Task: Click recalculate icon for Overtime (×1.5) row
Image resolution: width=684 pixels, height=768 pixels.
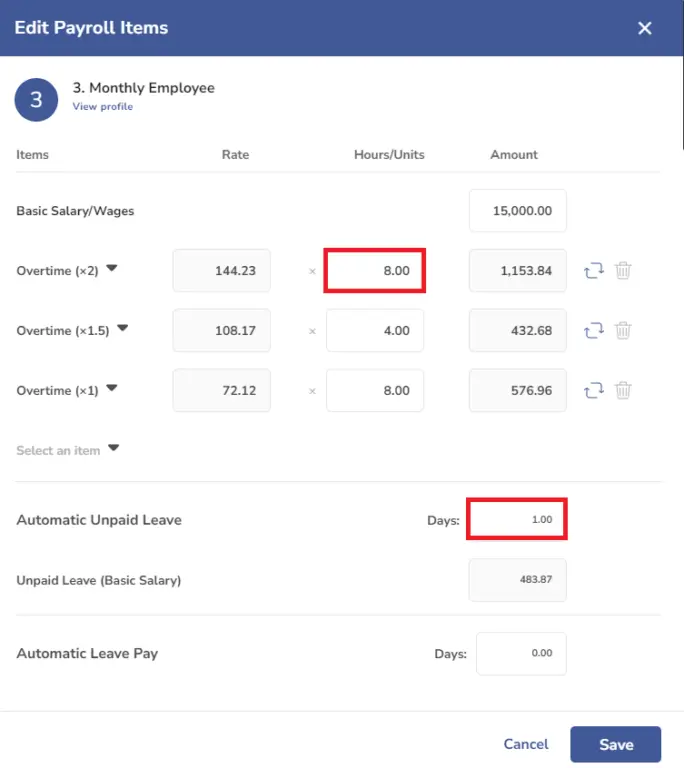Action: tap(594, 331)
